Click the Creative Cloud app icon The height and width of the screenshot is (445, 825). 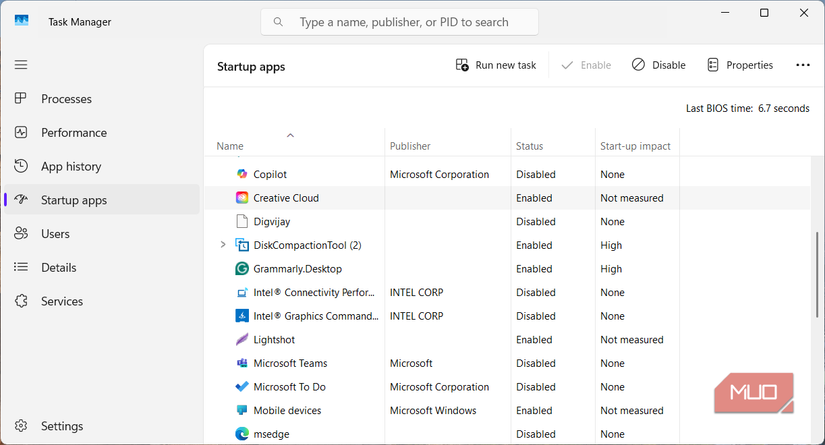pyautogui.click(x=242, y=198)
